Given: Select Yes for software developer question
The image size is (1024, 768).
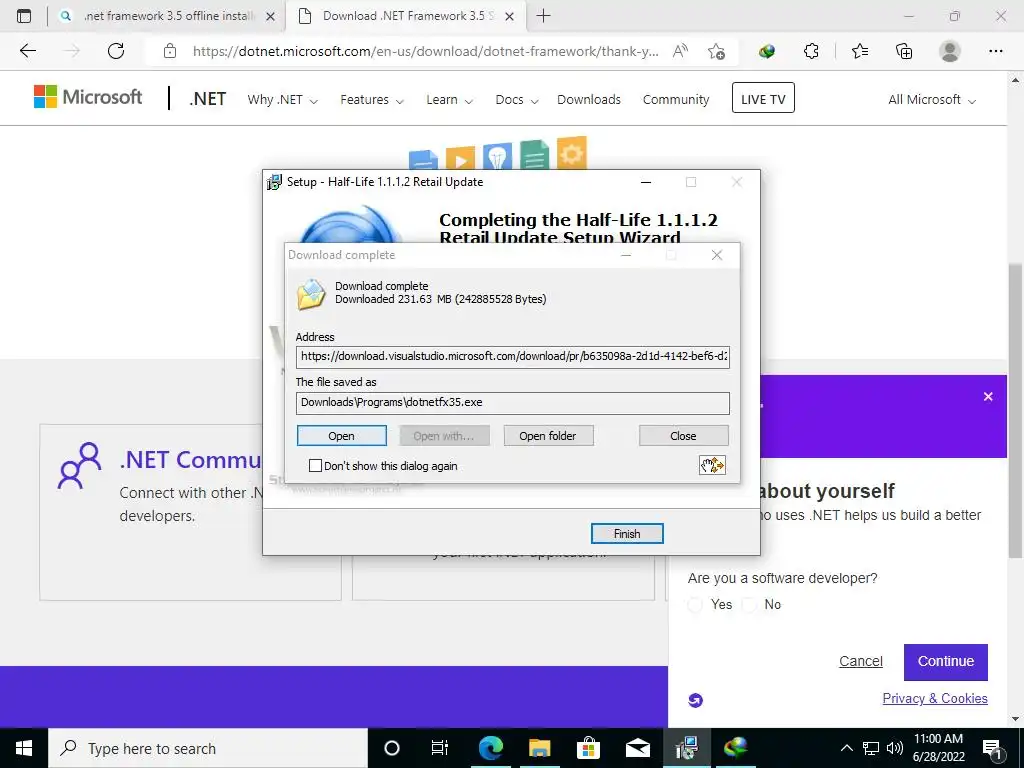Looking at the screenshot, I should [x=696, y=605].
